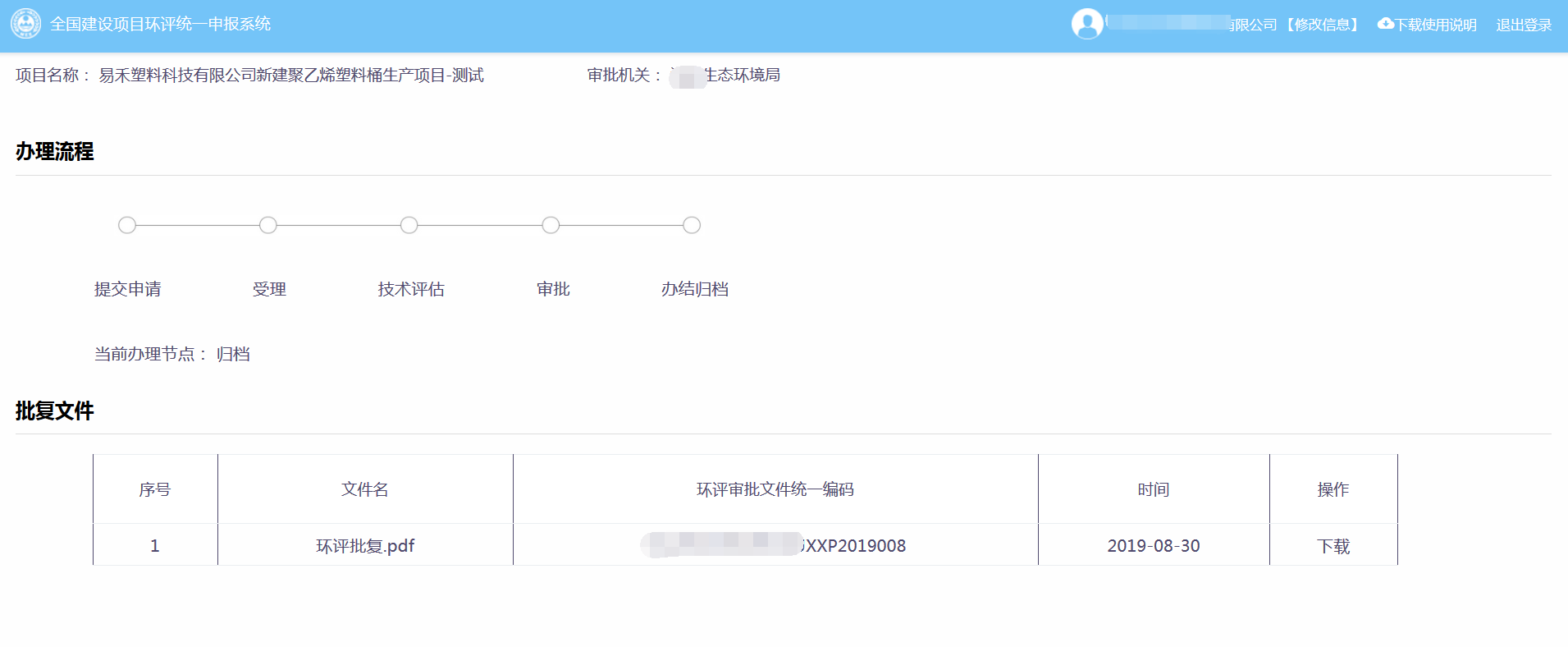This screenshot has height=647, width=1568.
Task: Click the 办结归档 step circle
Action: pos(692,225)
